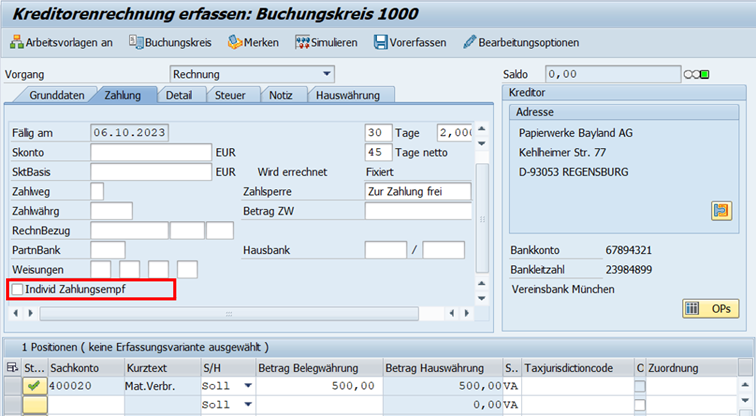Screen dimensions: 756x416
Task: Click the Vorerfassen save icon
Action: coord(381,43)
